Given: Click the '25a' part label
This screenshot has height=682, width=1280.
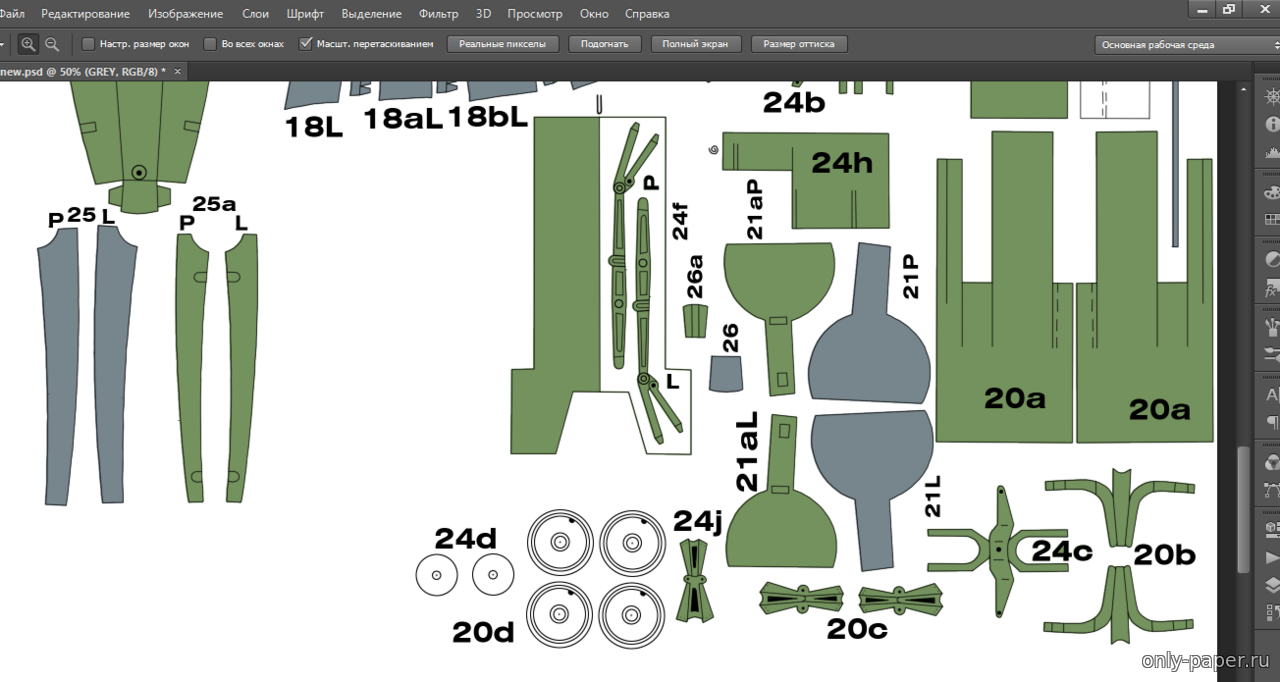Looking at the screenshot, I should tap(214, 204).
